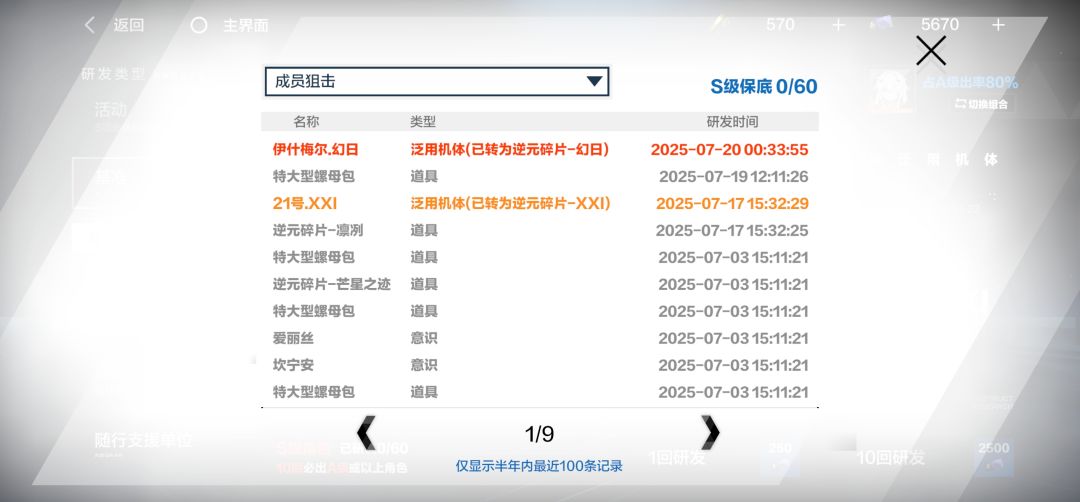Click the 仅显示半年内最近100条记录 note
Screen dimensions: 1080x502
(539, 466)
